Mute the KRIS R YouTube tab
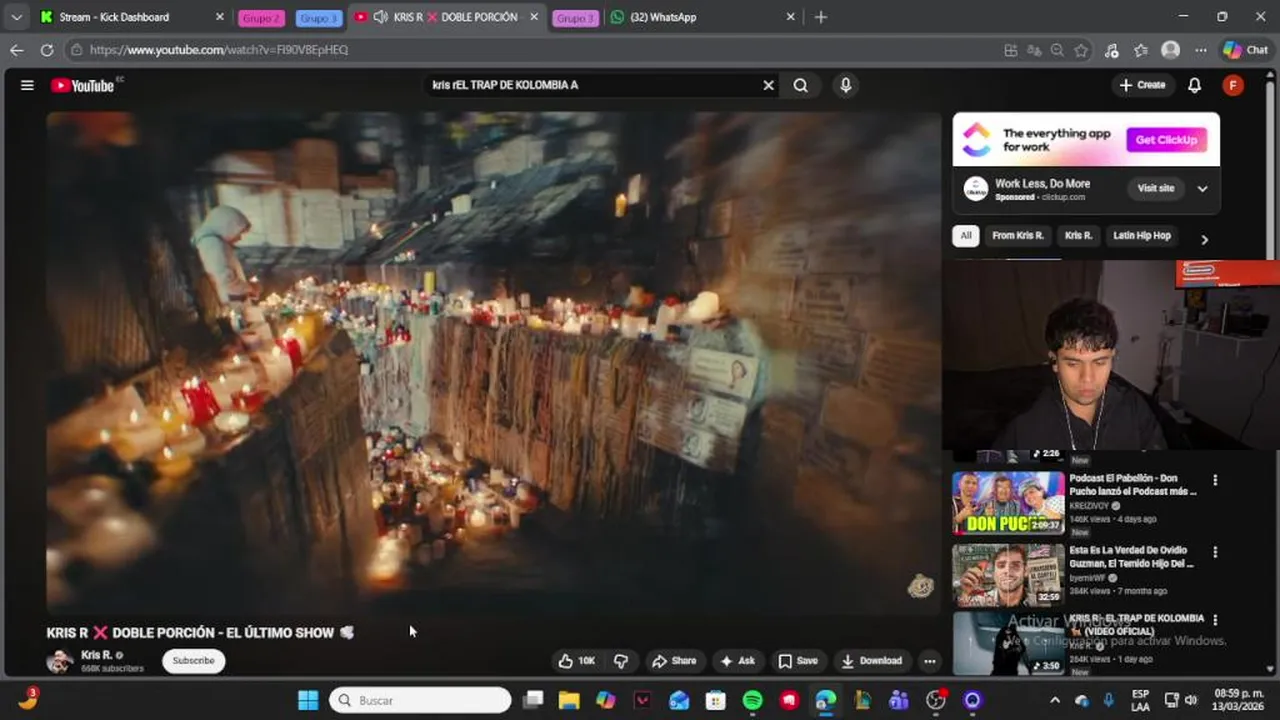This screenshot has height=720, width=1280. [x=380, y=17]
